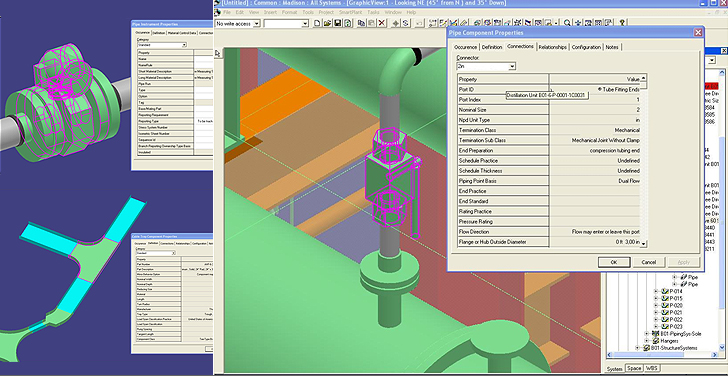Select the P-021 item in the tree
728x376 pixels.
tap(676, 312)
